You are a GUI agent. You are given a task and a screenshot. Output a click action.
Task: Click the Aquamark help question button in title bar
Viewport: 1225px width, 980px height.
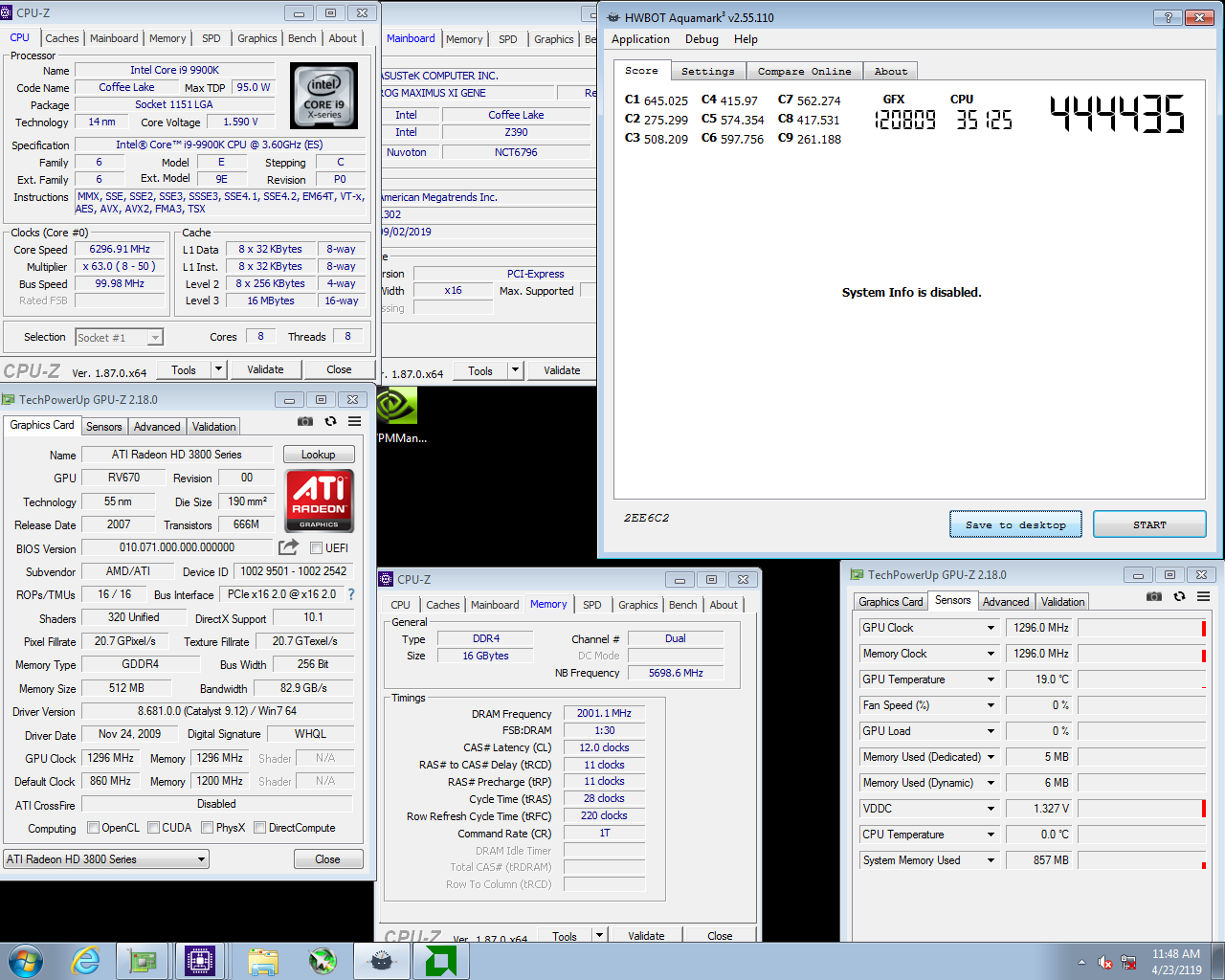pyautogui.click(x=1168, y=17)
